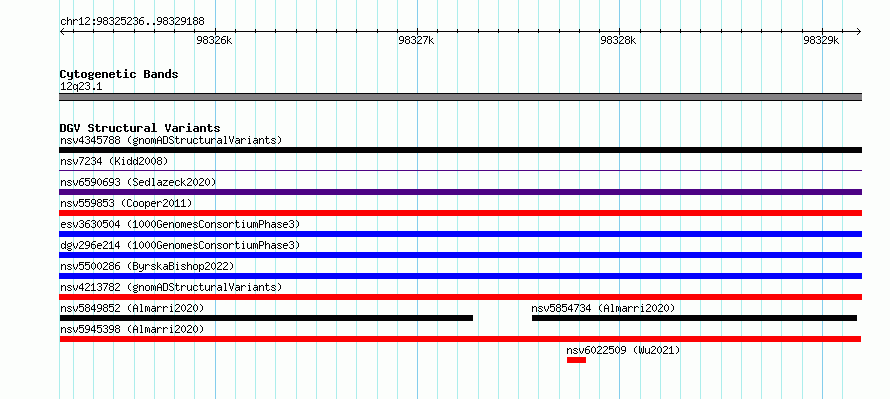Open nsv4213782 gnomADStructuralVariants label

(x=171, y=287)
